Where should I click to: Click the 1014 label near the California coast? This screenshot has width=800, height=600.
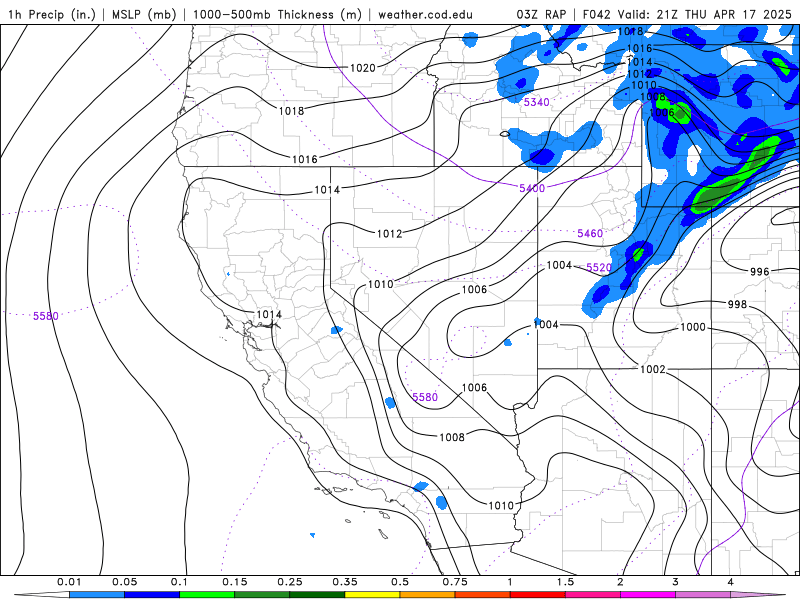tap(269, 314)
